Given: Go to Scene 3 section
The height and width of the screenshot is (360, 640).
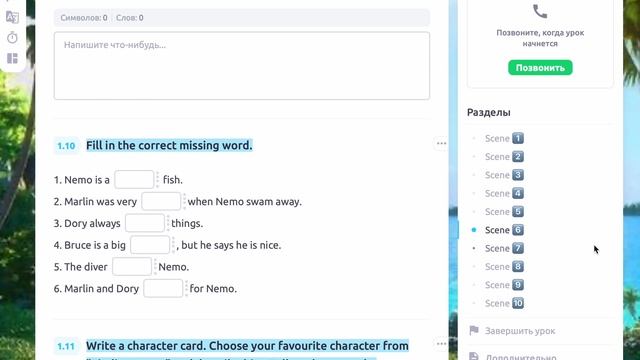Looking at the screenshot, I should pyautogui.click(x=504, y=175).
